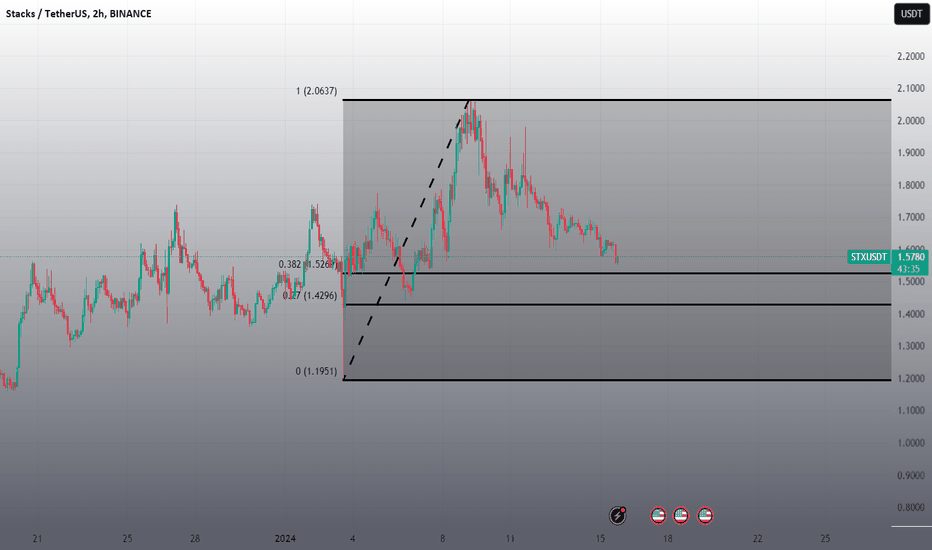Screen dimensions: 932x550
Task: Select the STXUSDT symbol price tag
Action: pyautogui.click(x=868, y=257)
